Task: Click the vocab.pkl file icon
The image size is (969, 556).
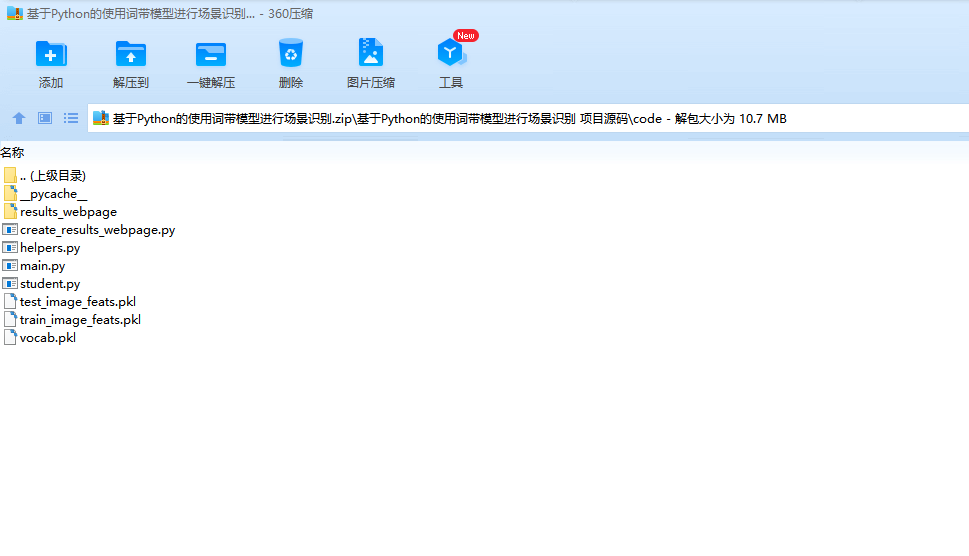Action: click(x=10, y=337)
